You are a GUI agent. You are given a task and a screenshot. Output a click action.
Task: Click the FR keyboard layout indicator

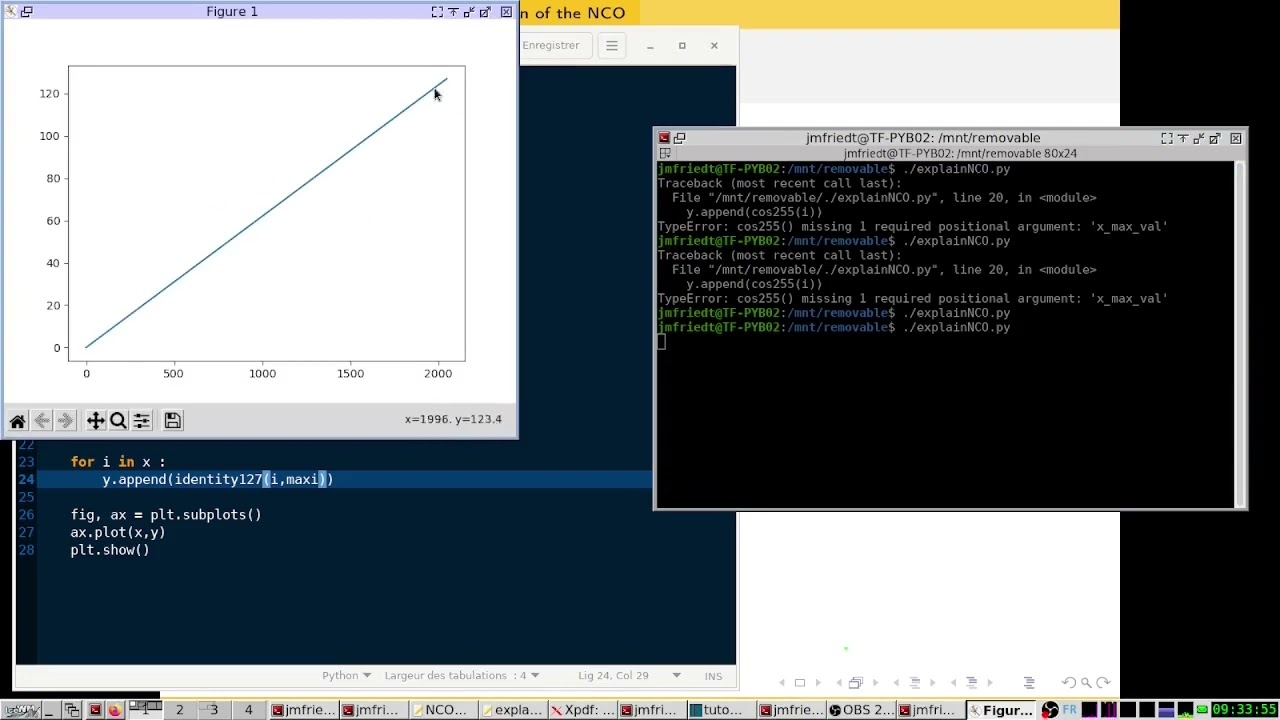tap(1070, 710)
